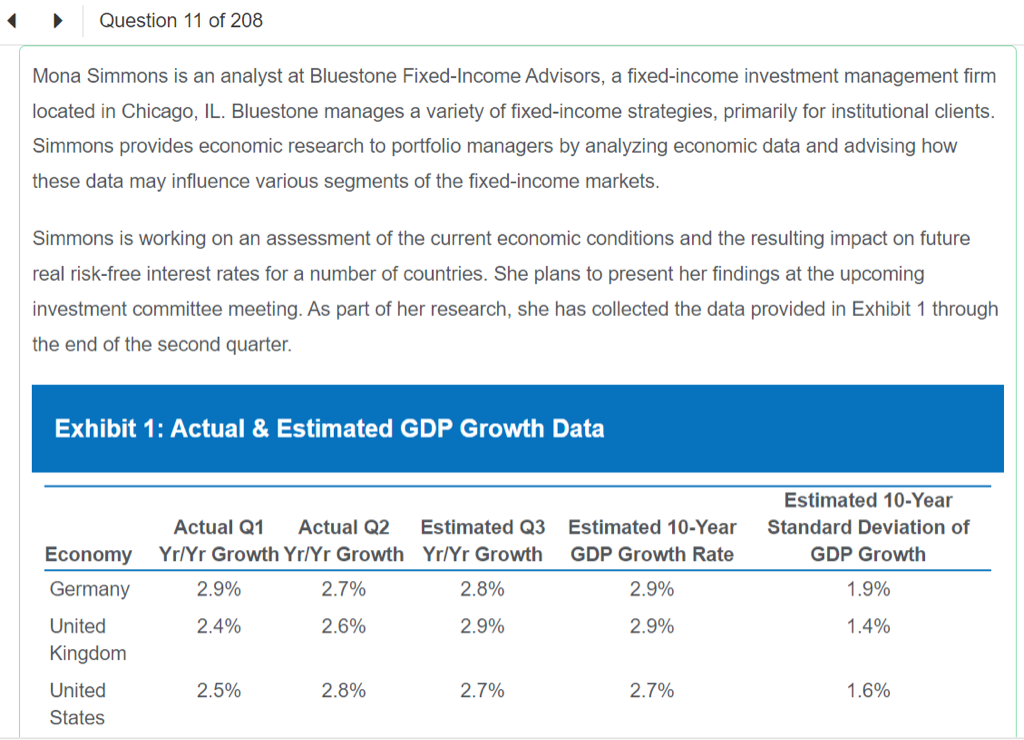Screen dimensions: 1024x740
Task: Advance to the next question arrow
Action: click(x=59, y=20)
